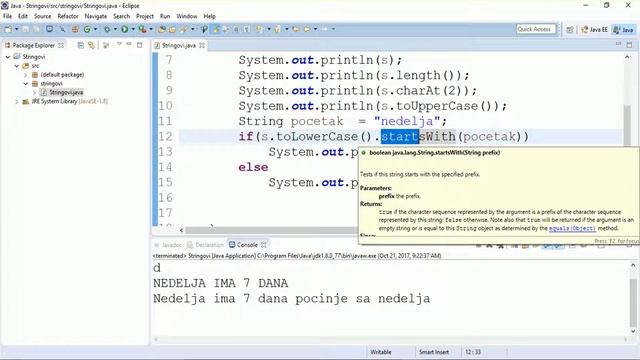Open the External Tools dropdown arrow
Screen dimensions: 640x360
pos(151,29)
